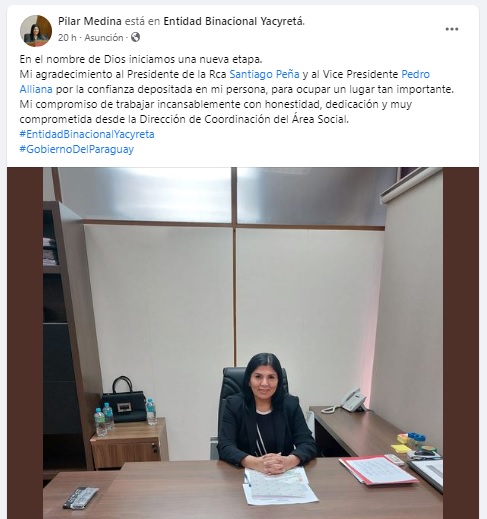Click the 'Alliana' tagged name on second line
This screenshot has height=519, width=487.
pos(36,89)
